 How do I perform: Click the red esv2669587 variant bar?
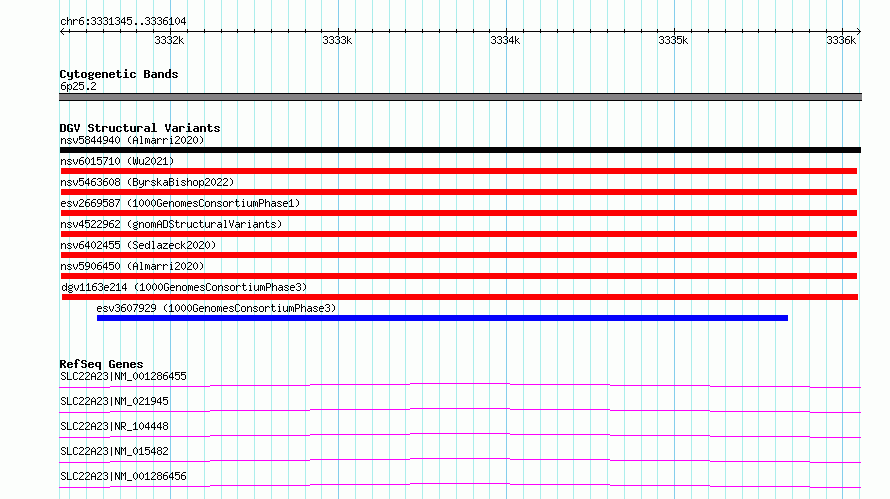[x=459, y=213]
